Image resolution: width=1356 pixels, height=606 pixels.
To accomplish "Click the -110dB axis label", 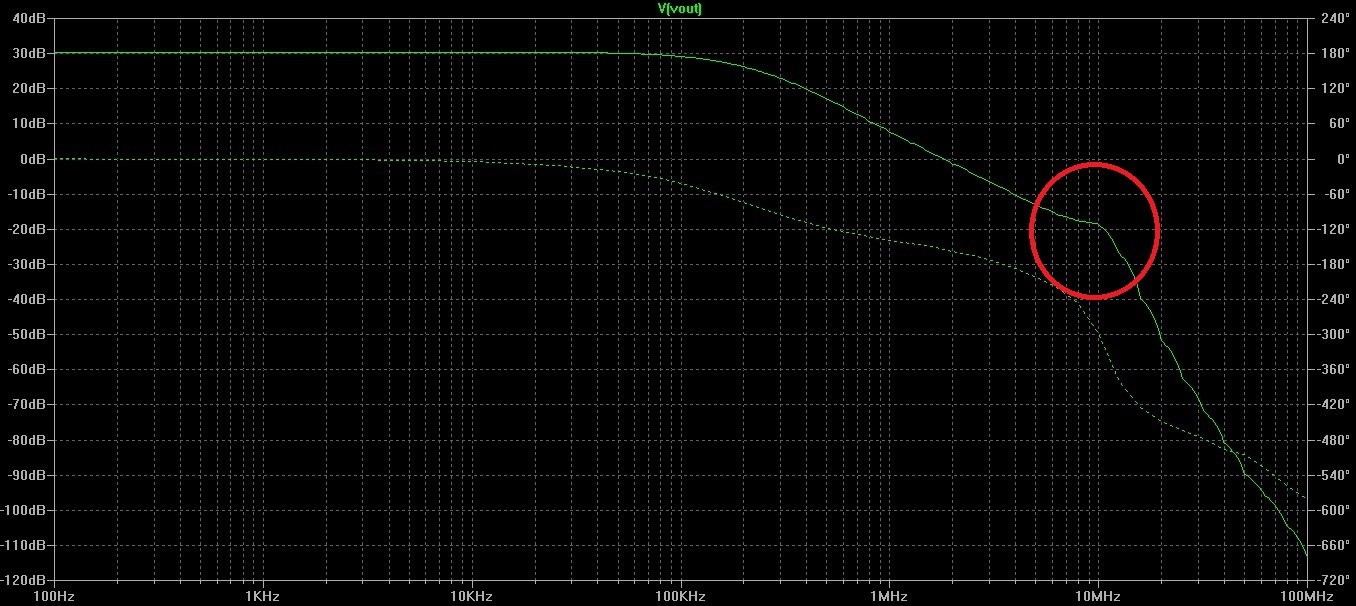I will 25,545.
